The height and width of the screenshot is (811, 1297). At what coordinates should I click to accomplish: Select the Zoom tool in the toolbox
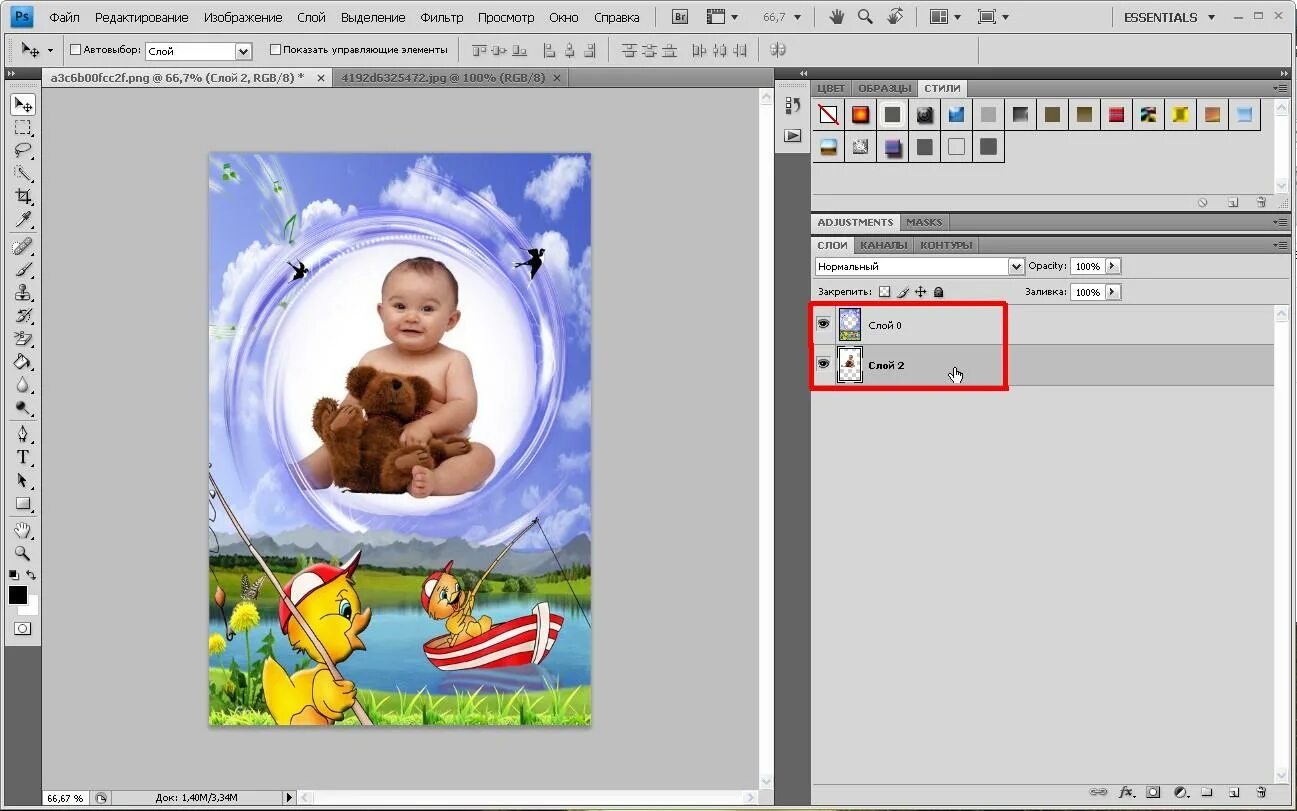(22, 553)
